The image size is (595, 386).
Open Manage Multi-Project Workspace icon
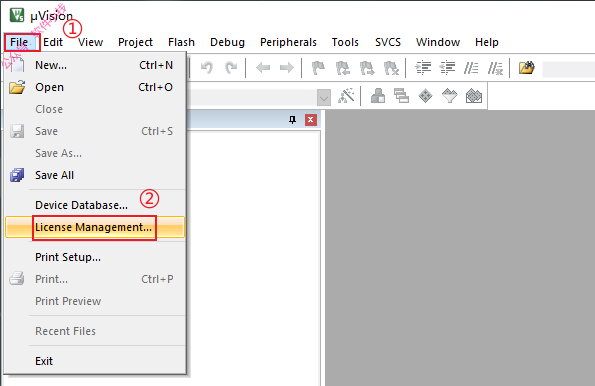(x=401, y=96)
